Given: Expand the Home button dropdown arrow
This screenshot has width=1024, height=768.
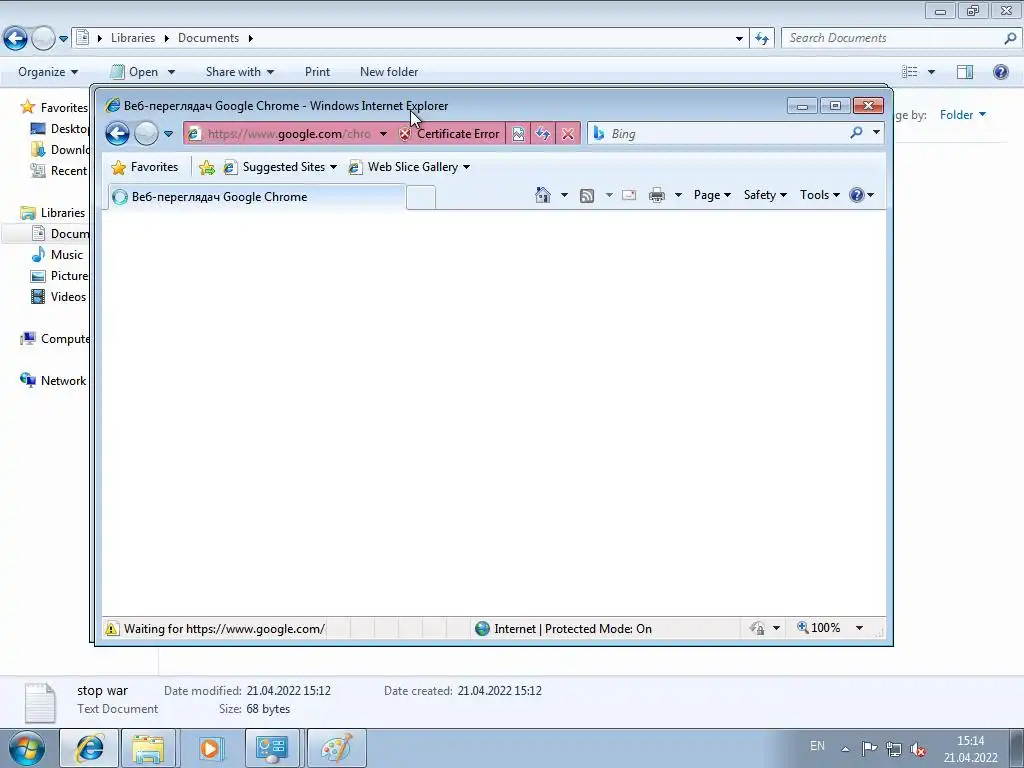Looking at the screenshot, I should point(564,195).
